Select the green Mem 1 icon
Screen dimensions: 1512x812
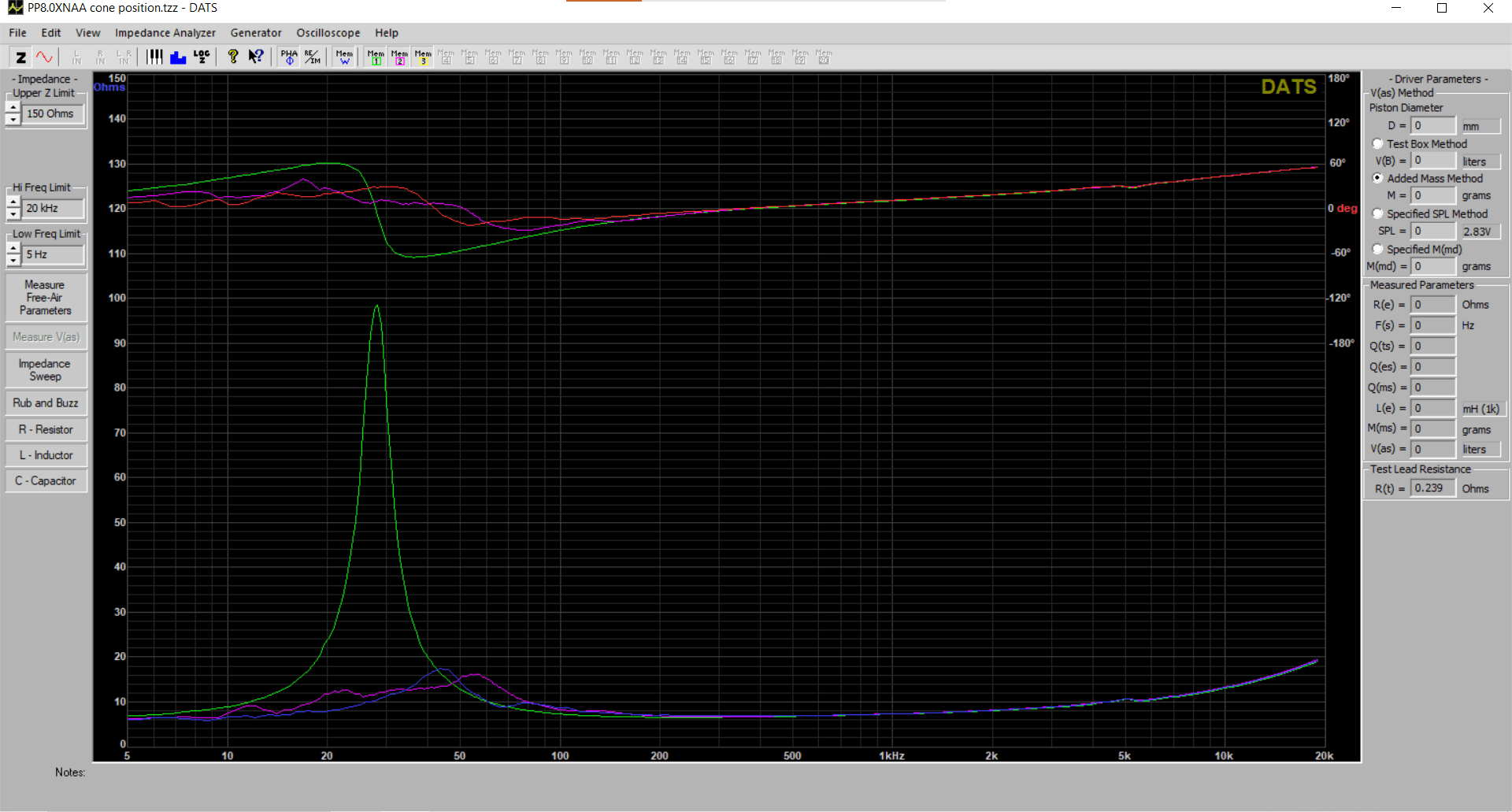(376, 57)
